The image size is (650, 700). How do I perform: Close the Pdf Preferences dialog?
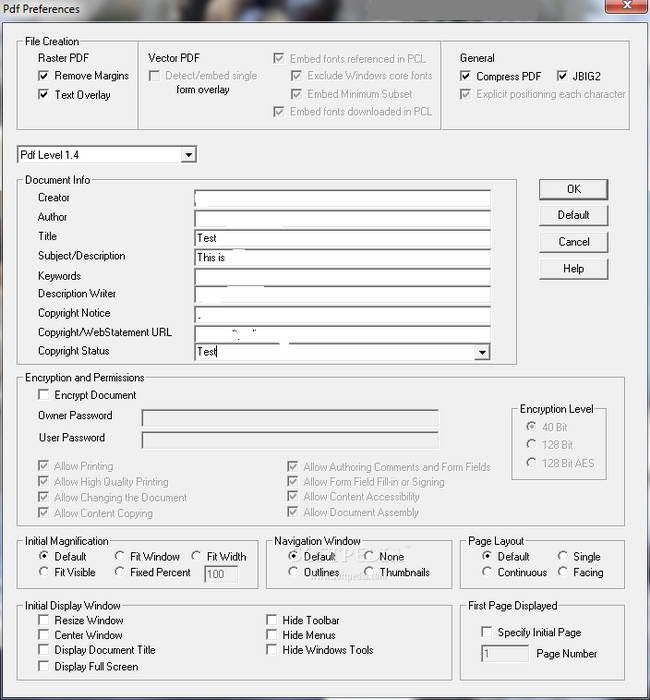[x=627, y=5]
